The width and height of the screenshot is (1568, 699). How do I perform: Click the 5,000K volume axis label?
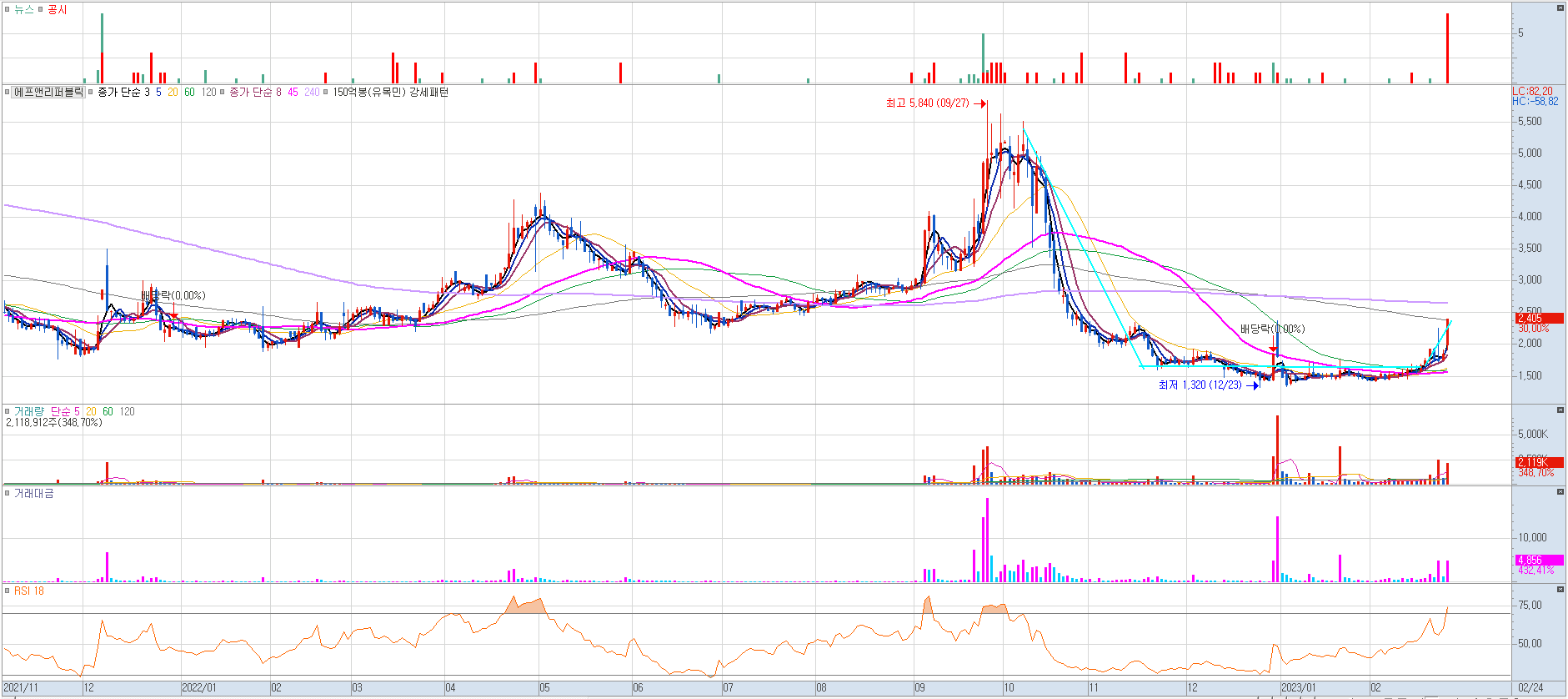pos(1532,434)
